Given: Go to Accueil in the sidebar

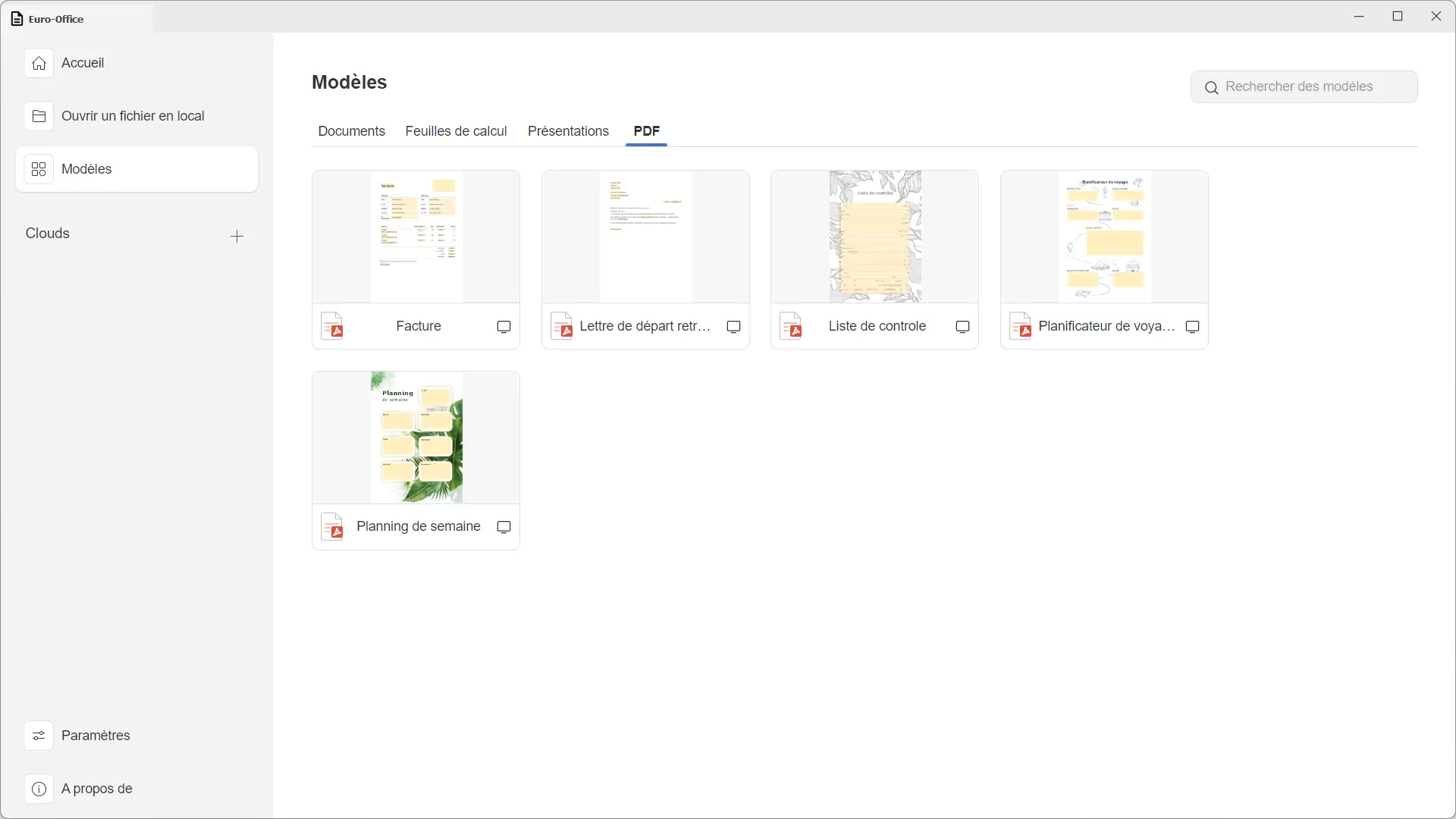Looking at the screenshot, I should click(x=136, y=63).
